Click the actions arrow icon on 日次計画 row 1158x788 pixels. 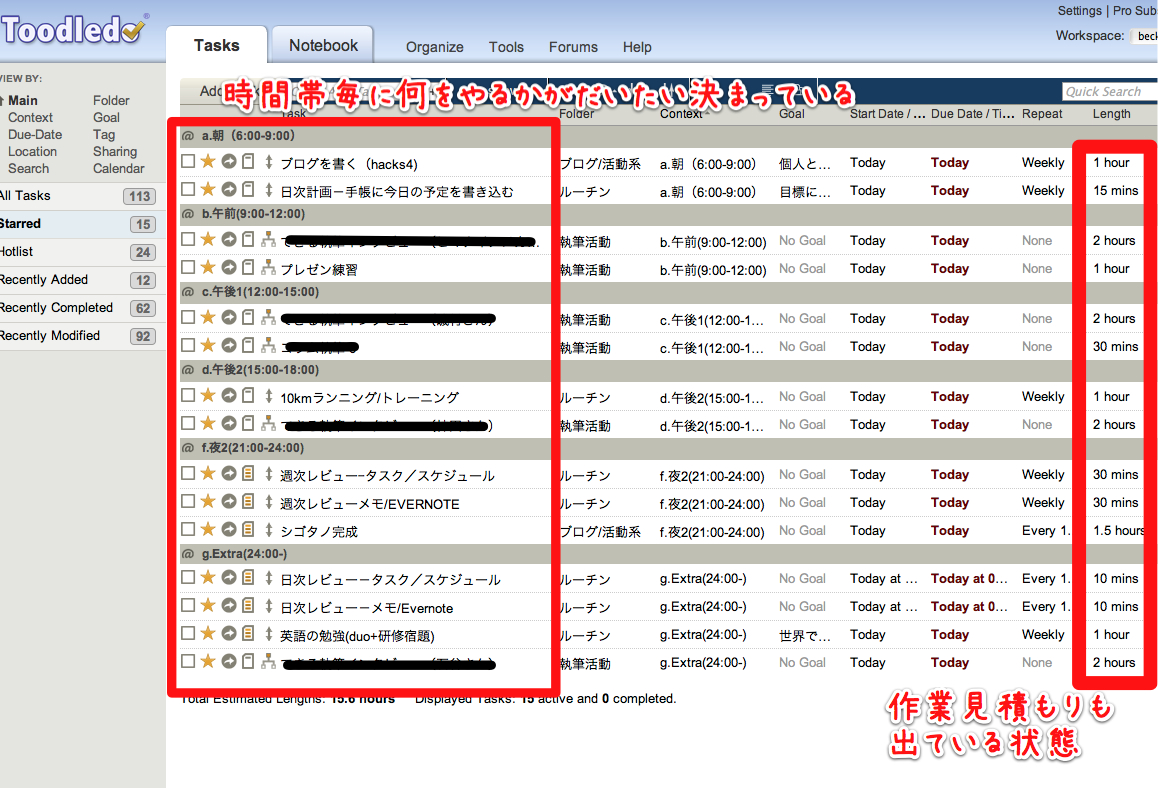229,190
